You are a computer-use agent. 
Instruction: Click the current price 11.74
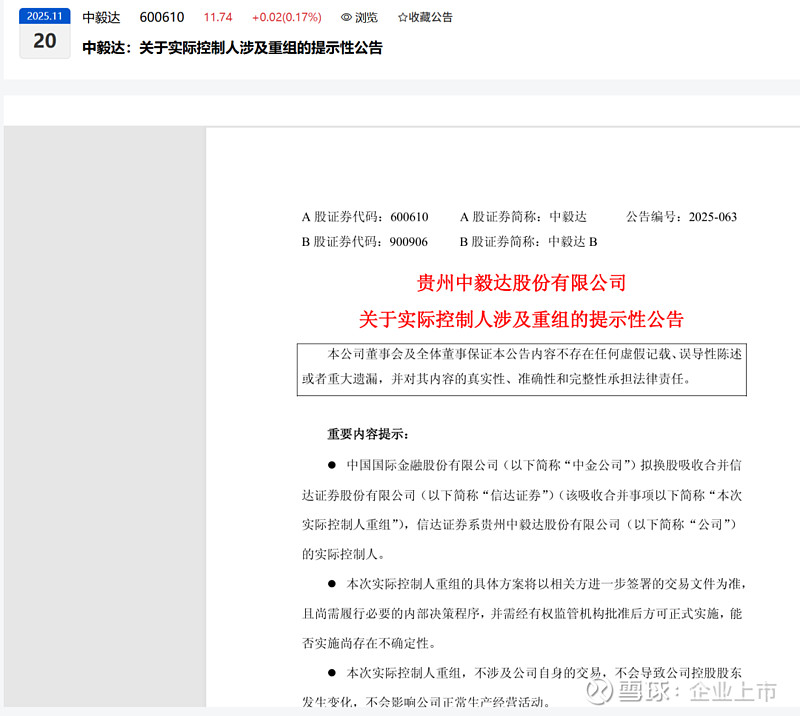coord(216,16)
